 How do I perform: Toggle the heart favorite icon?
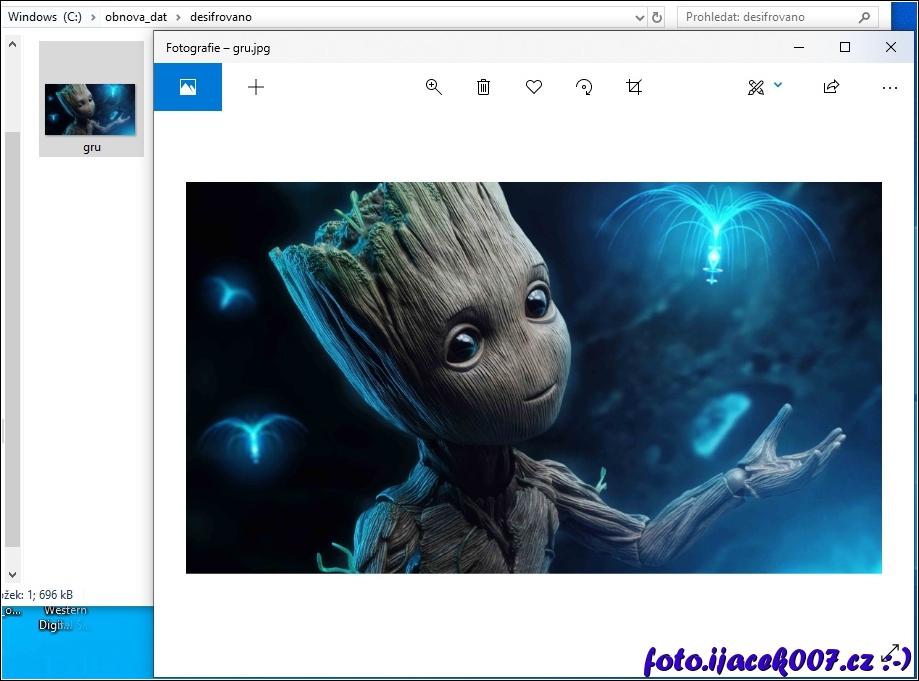pos(534,87)
